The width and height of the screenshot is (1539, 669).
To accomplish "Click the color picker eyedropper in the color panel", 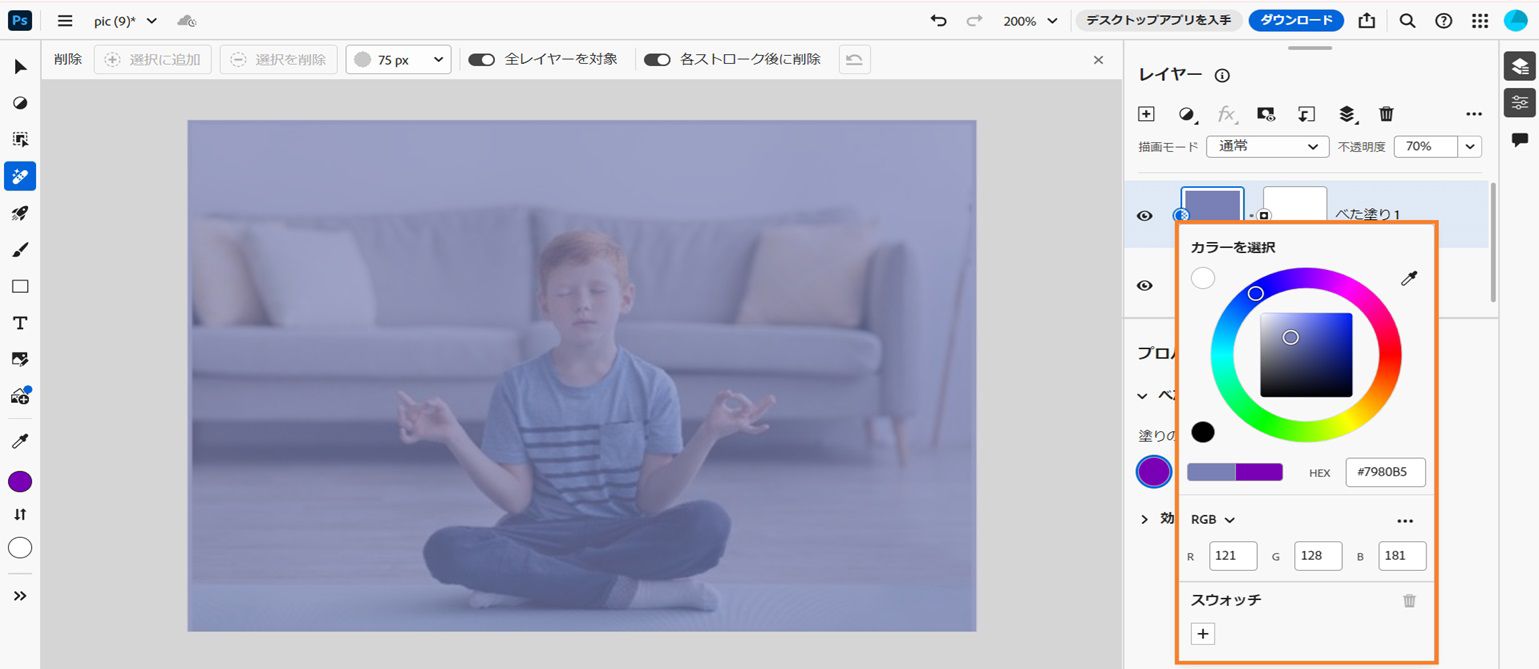I will 1409,277.
